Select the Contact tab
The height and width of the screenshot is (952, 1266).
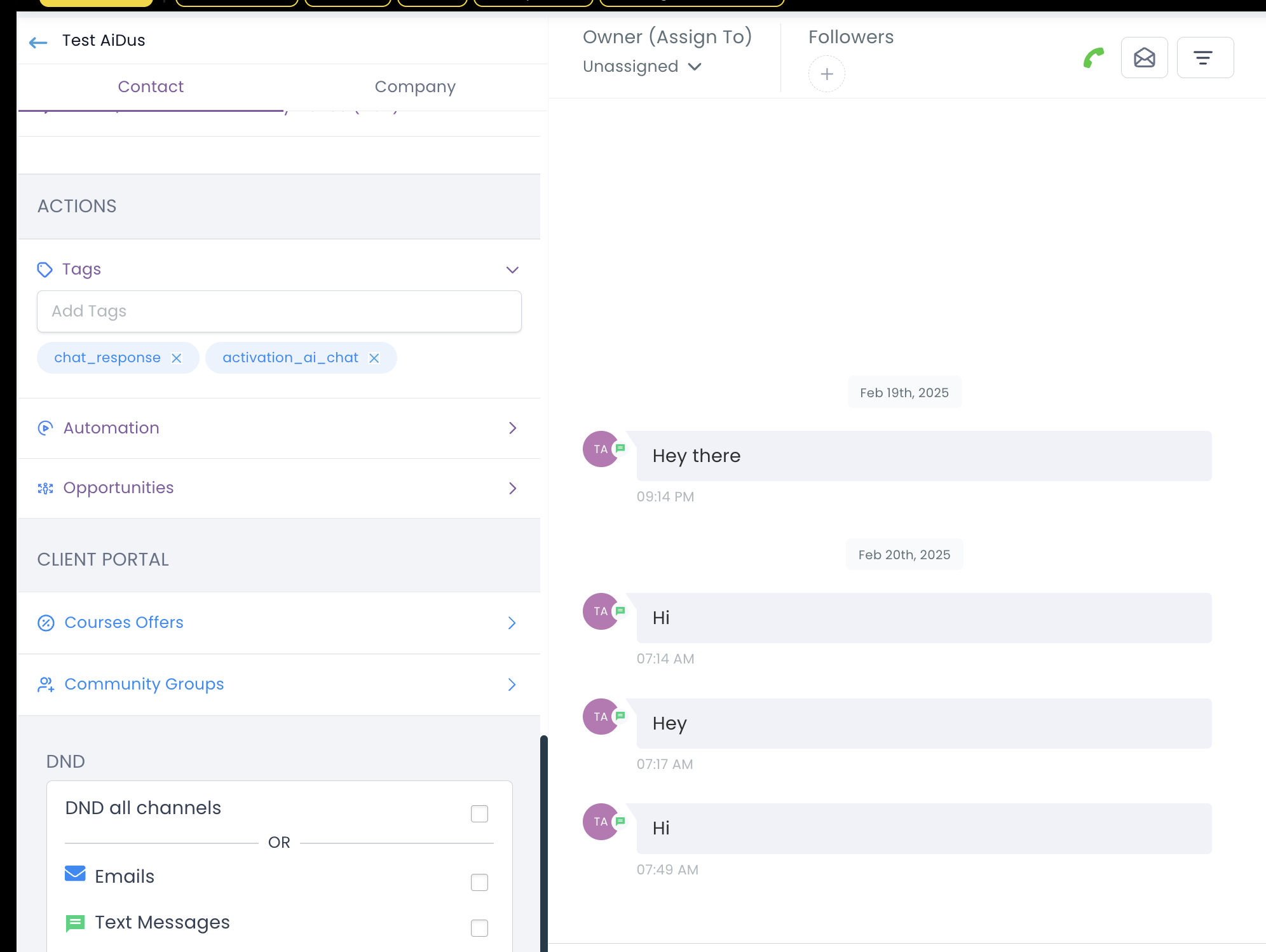tap(151, 86)
